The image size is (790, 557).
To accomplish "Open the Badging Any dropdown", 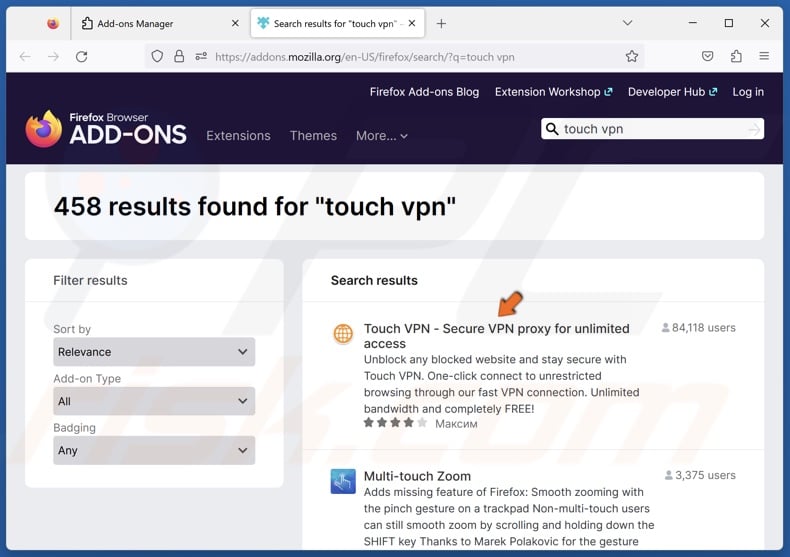I will [154, 450].
